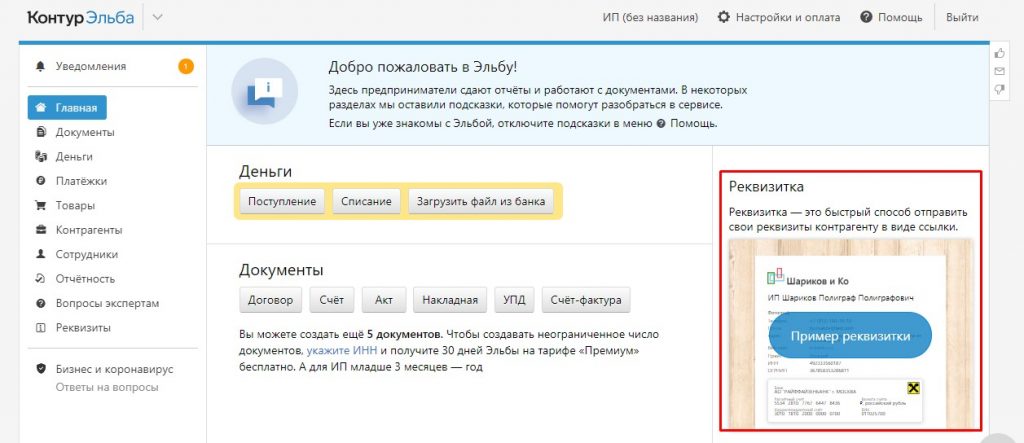Expand the dropdown arrow next to Контур Эльба logo
Viewport: 1024px width, 443px height.
pos(157,18)
